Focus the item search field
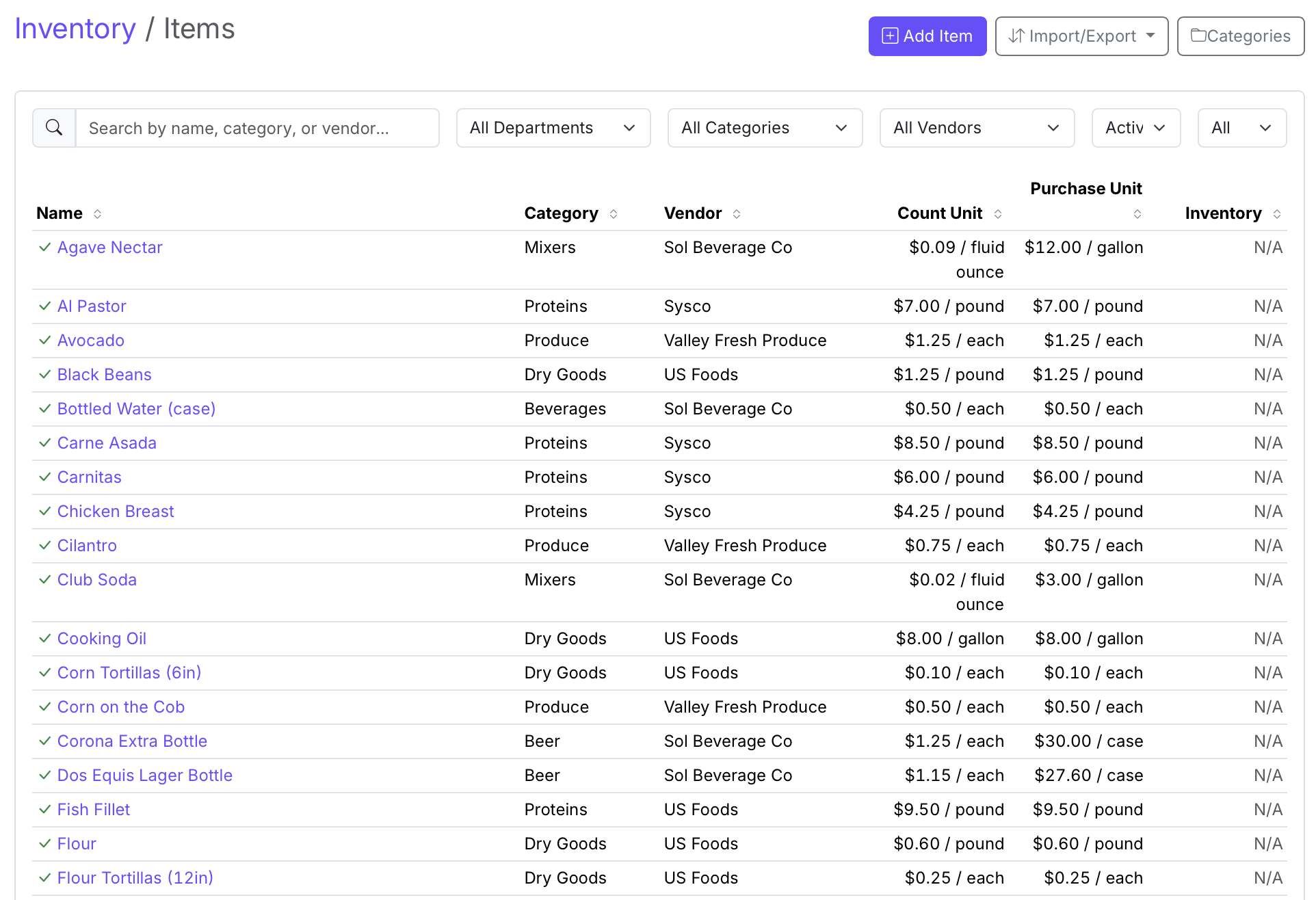 (257, 128)
